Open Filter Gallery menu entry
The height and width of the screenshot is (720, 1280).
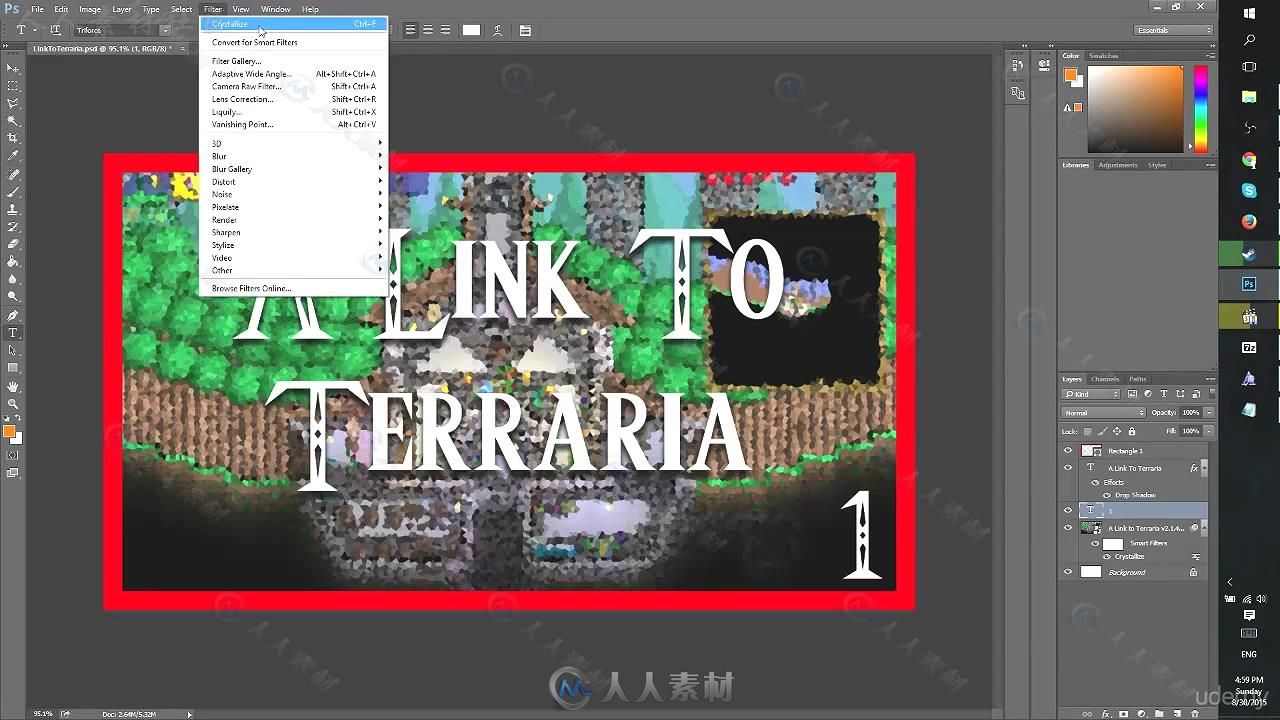[x=295, y=61]
